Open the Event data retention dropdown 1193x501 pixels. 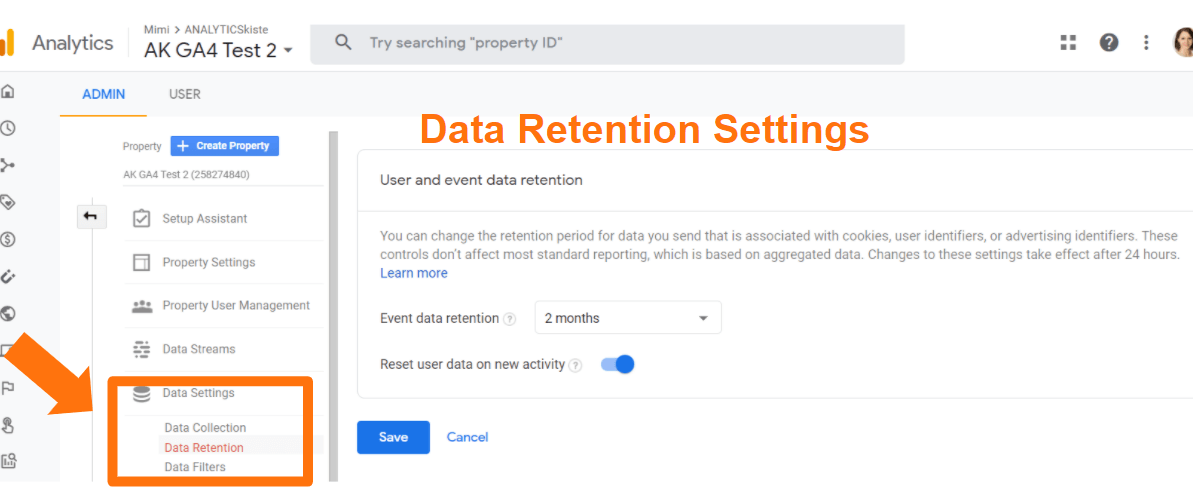click(x=628, y=318)
